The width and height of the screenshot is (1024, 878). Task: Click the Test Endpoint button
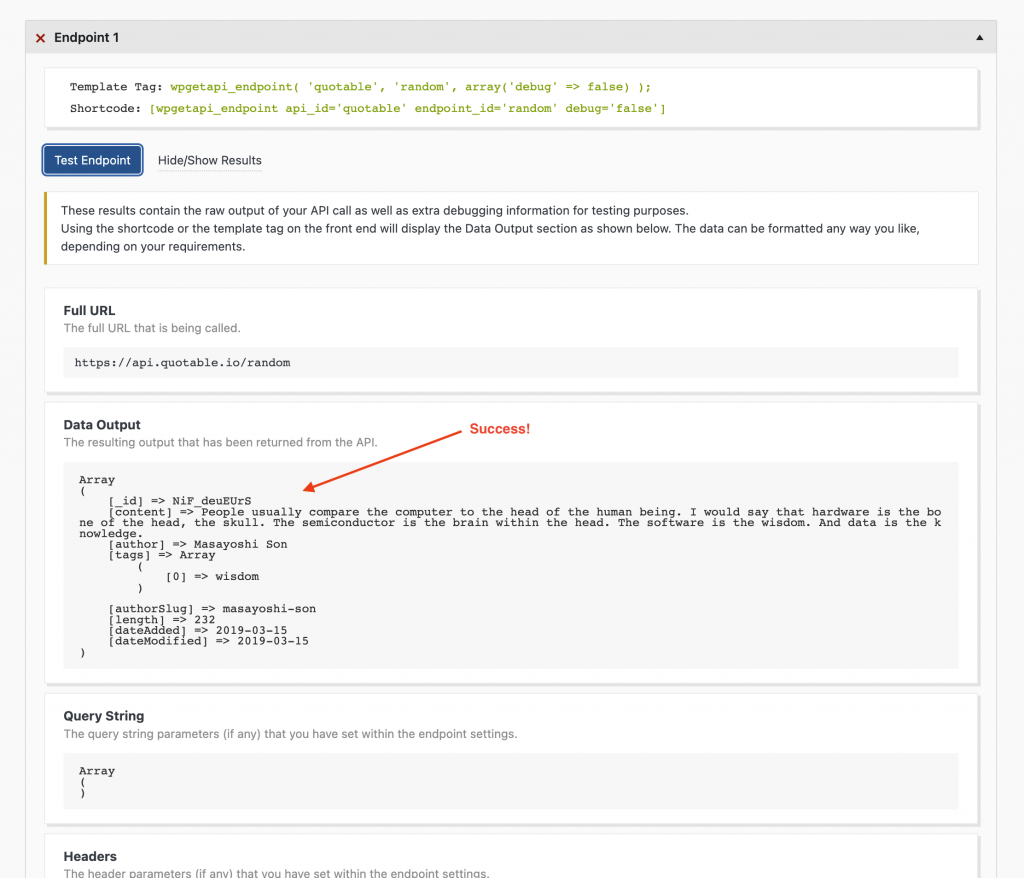point(92,160)
